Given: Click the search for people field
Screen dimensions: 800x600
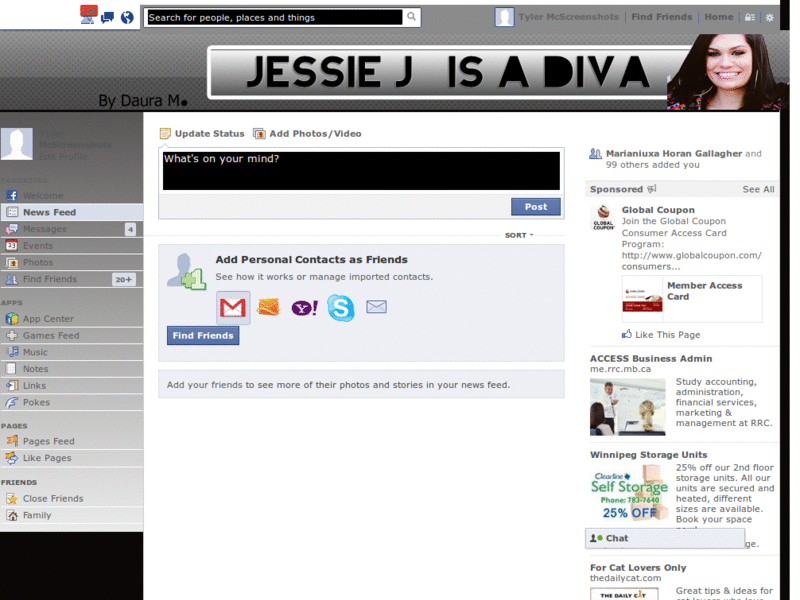Looking at the screenshot, I should click(x=274, y=17).
